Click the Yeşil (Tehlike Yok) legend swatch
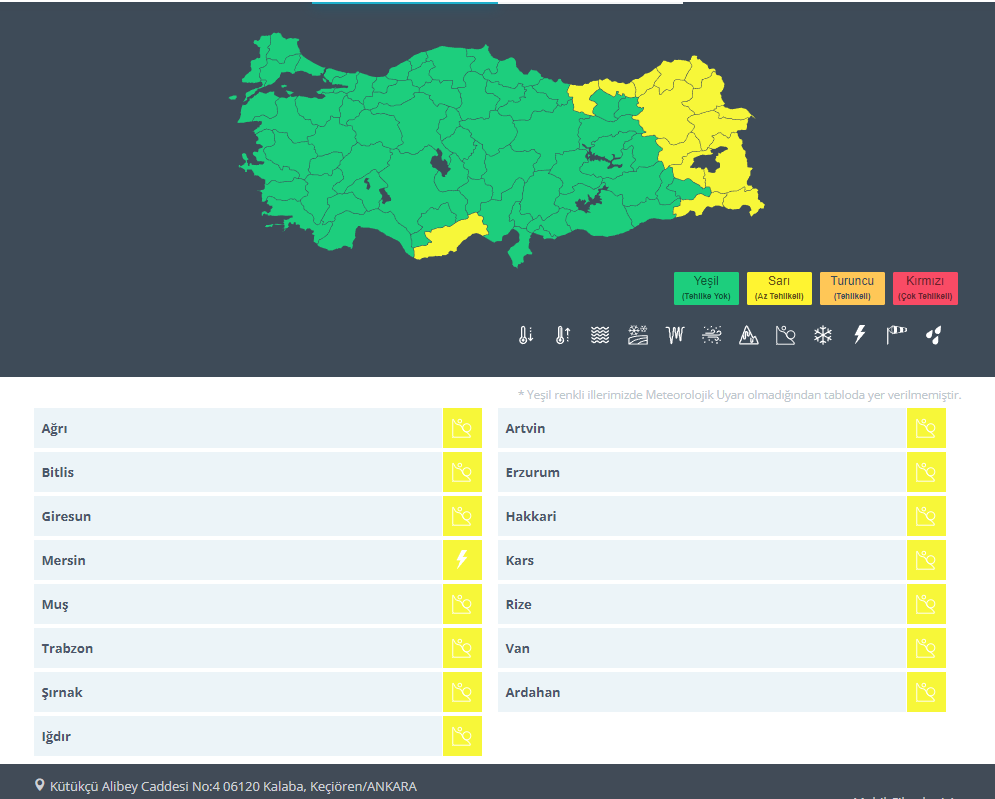Screen dimensions: 995x799 706,288
